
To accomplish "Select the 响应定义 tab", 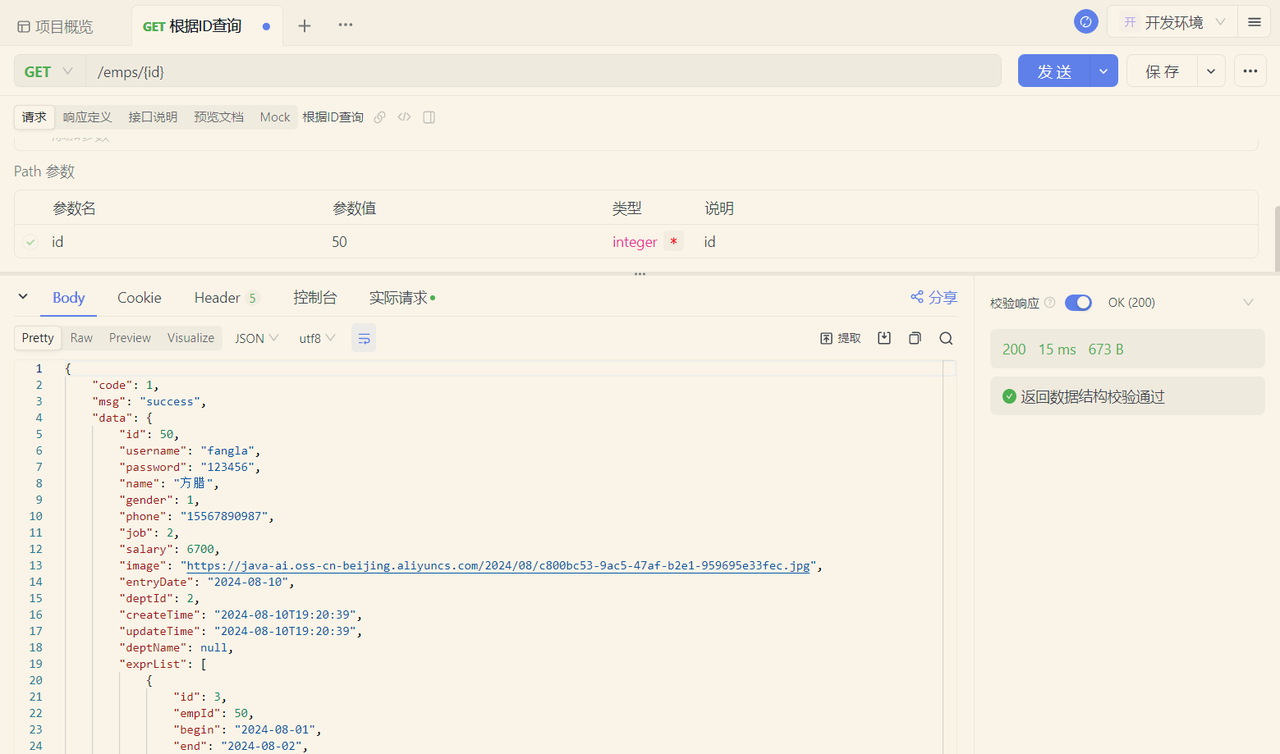I will [87, 117].
